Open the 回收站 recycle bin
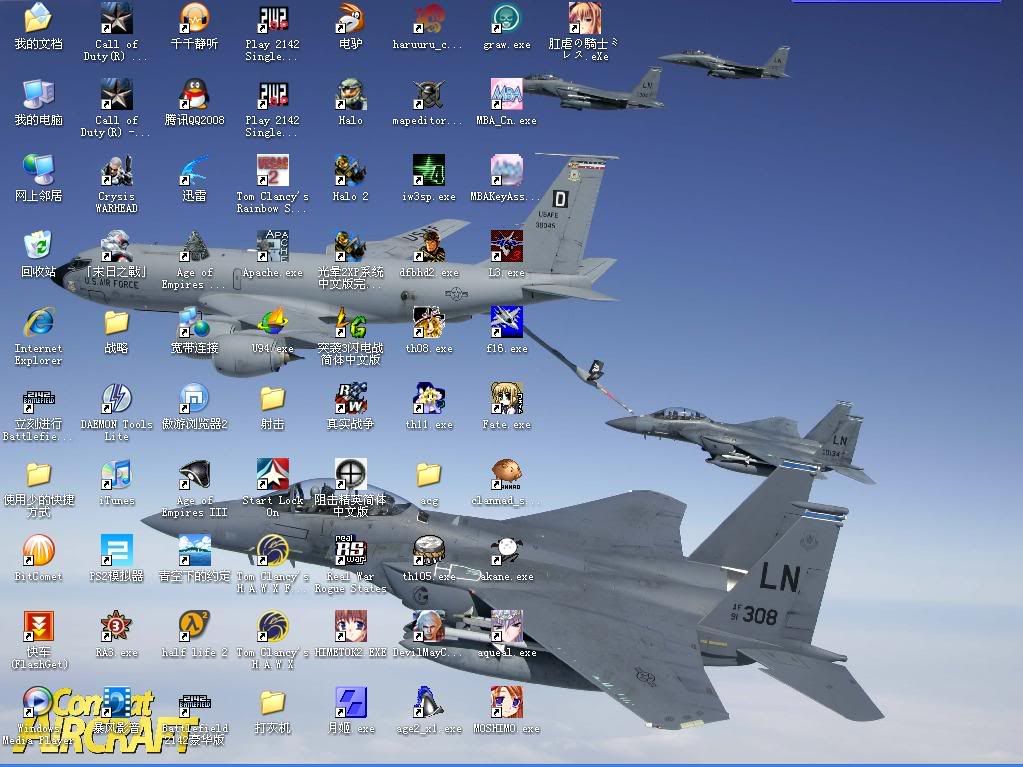The image size is (1023, 767). (x=38, y=247)
